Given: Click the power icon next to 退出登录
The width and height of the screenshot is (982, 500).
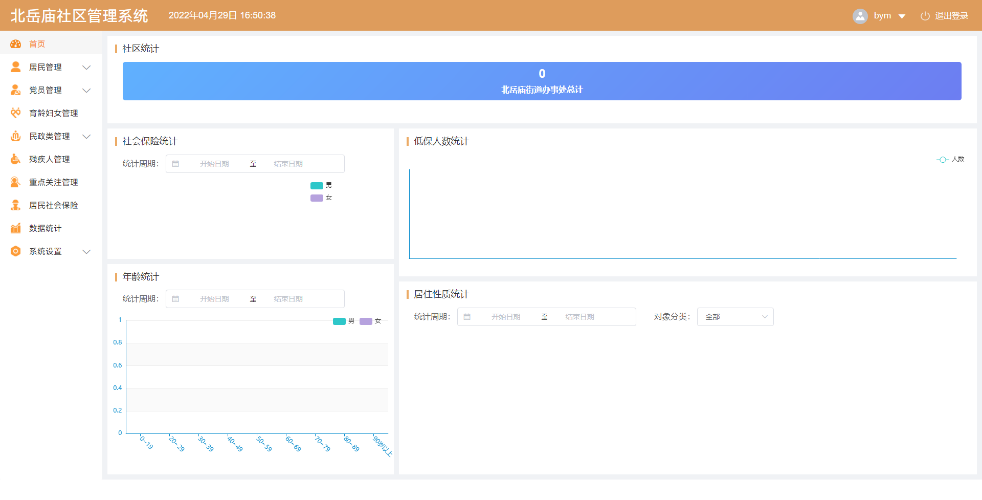Looking at the screenshot, I should coord(925,16).
